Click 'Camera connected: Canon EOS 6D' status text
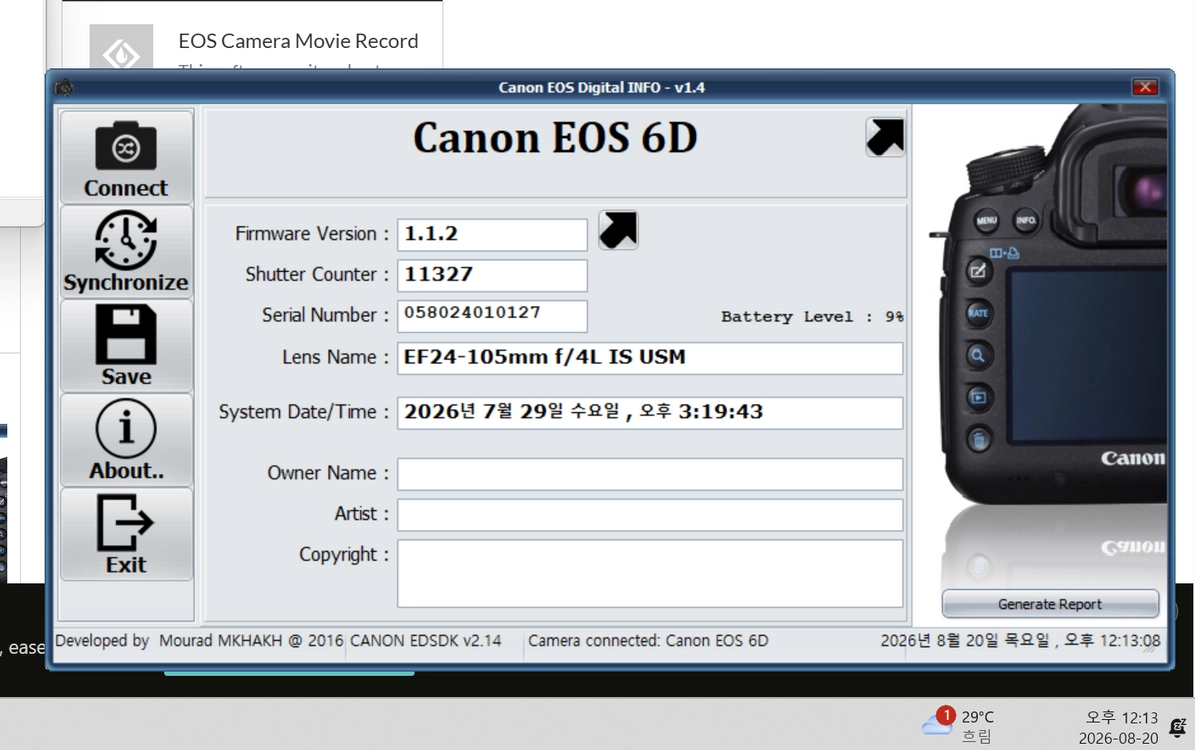The width and height of the screenshot is (1195, 750). click(x=648, y=640)
